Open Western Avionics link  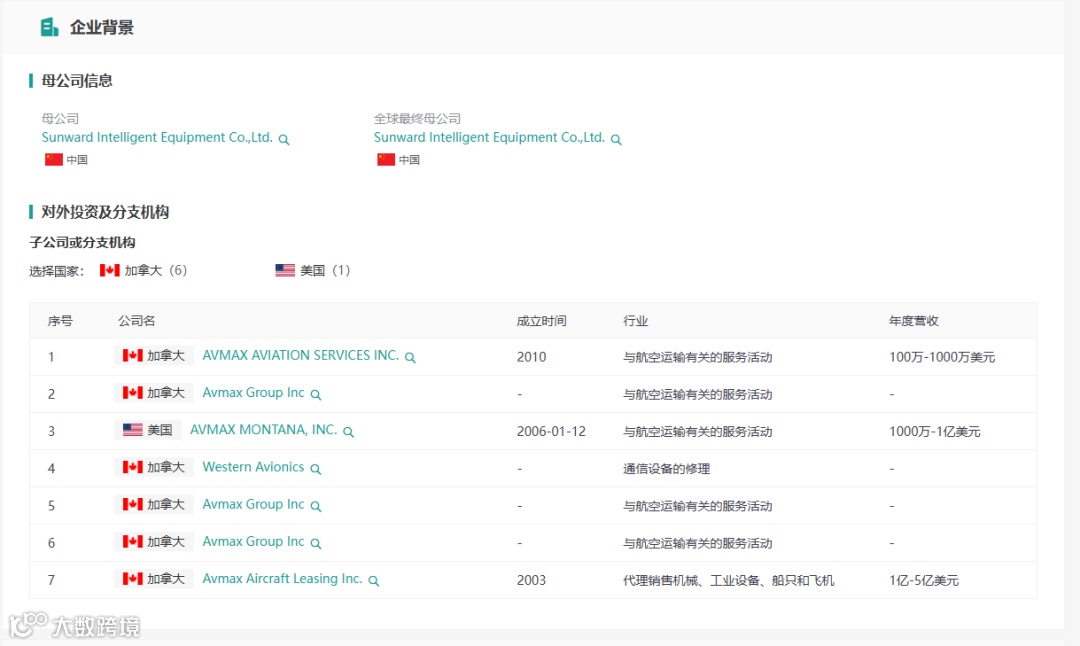pos(253,467)
